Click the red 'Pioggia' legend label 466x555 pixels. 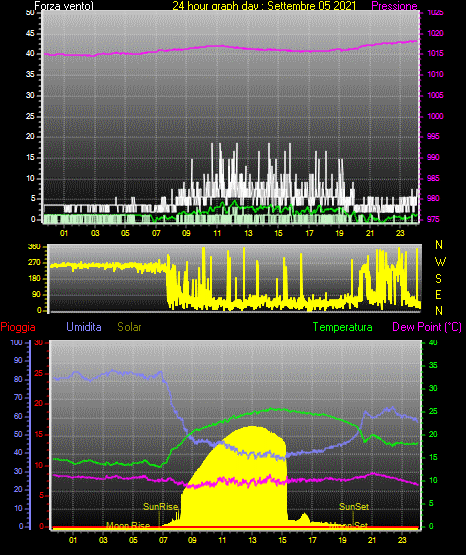pyautogui.click(x=18, y=327)
